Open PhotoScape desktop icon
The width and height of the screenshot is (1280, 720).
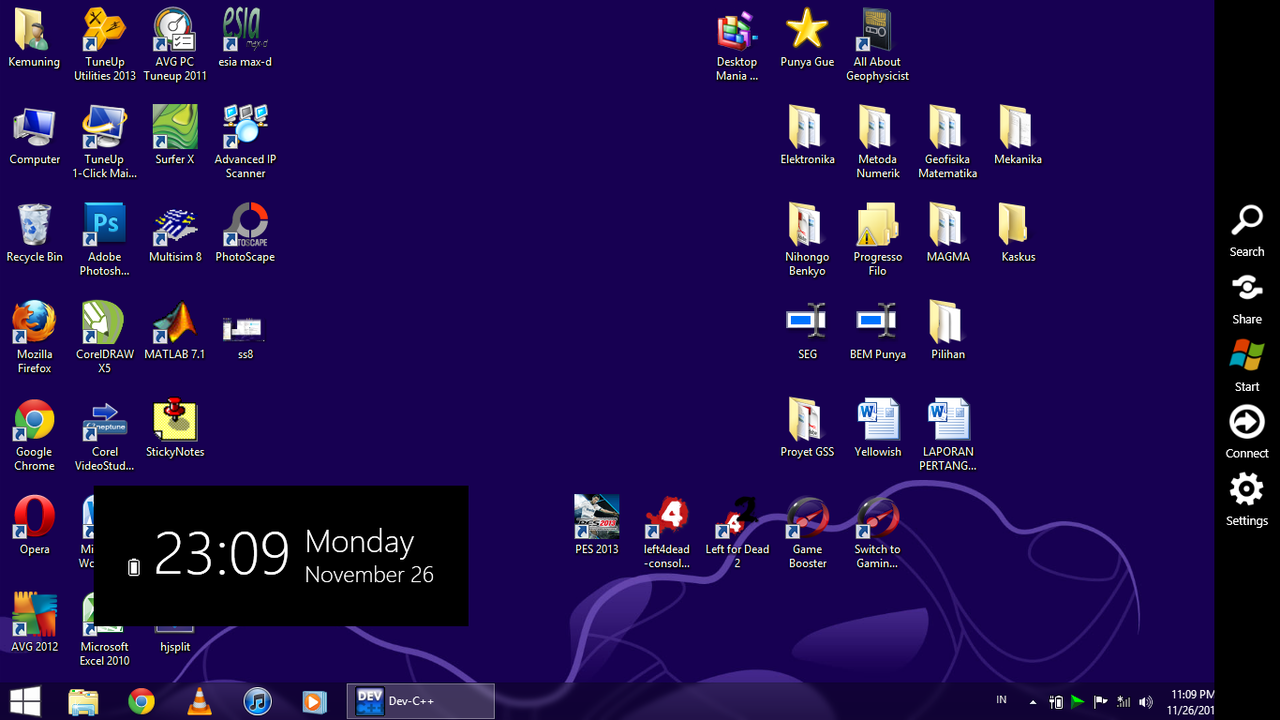coord(245,233)
